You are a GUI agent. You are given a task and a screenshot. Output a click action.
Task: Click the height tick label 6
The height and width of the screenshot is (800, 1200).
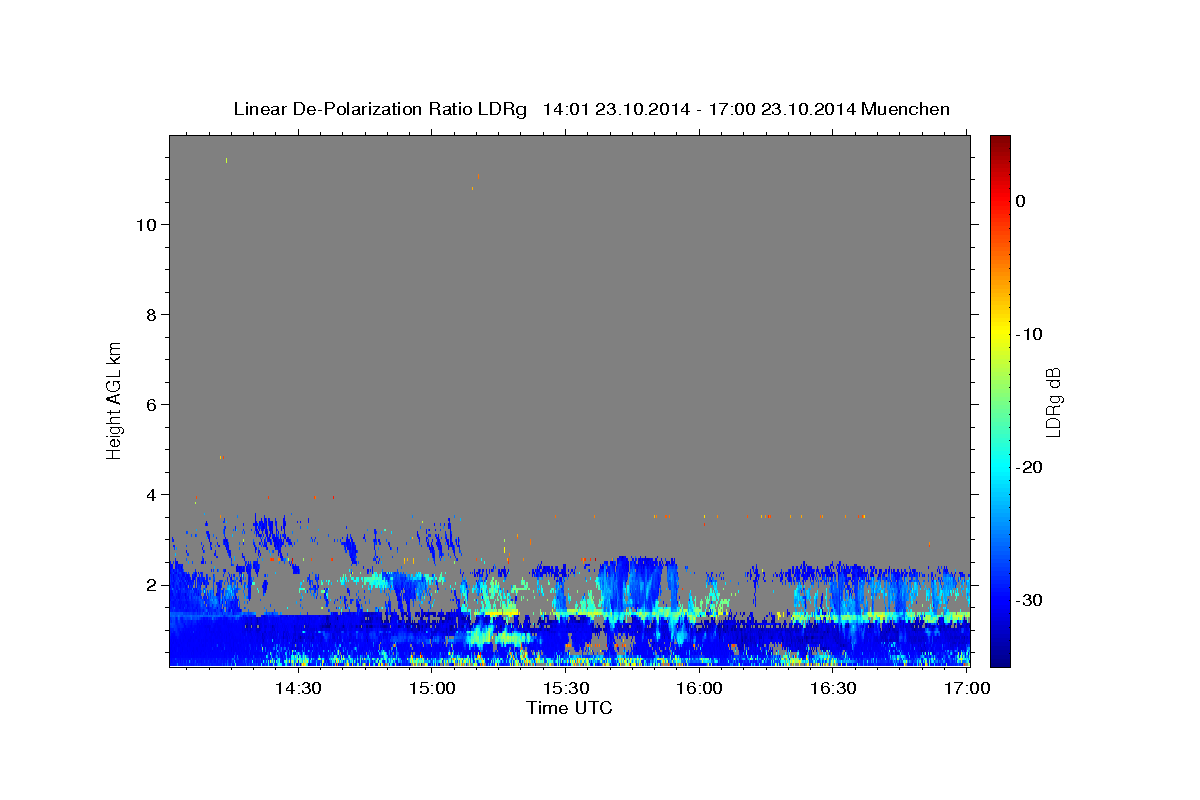pyautogui.click(x=149, y=405)
